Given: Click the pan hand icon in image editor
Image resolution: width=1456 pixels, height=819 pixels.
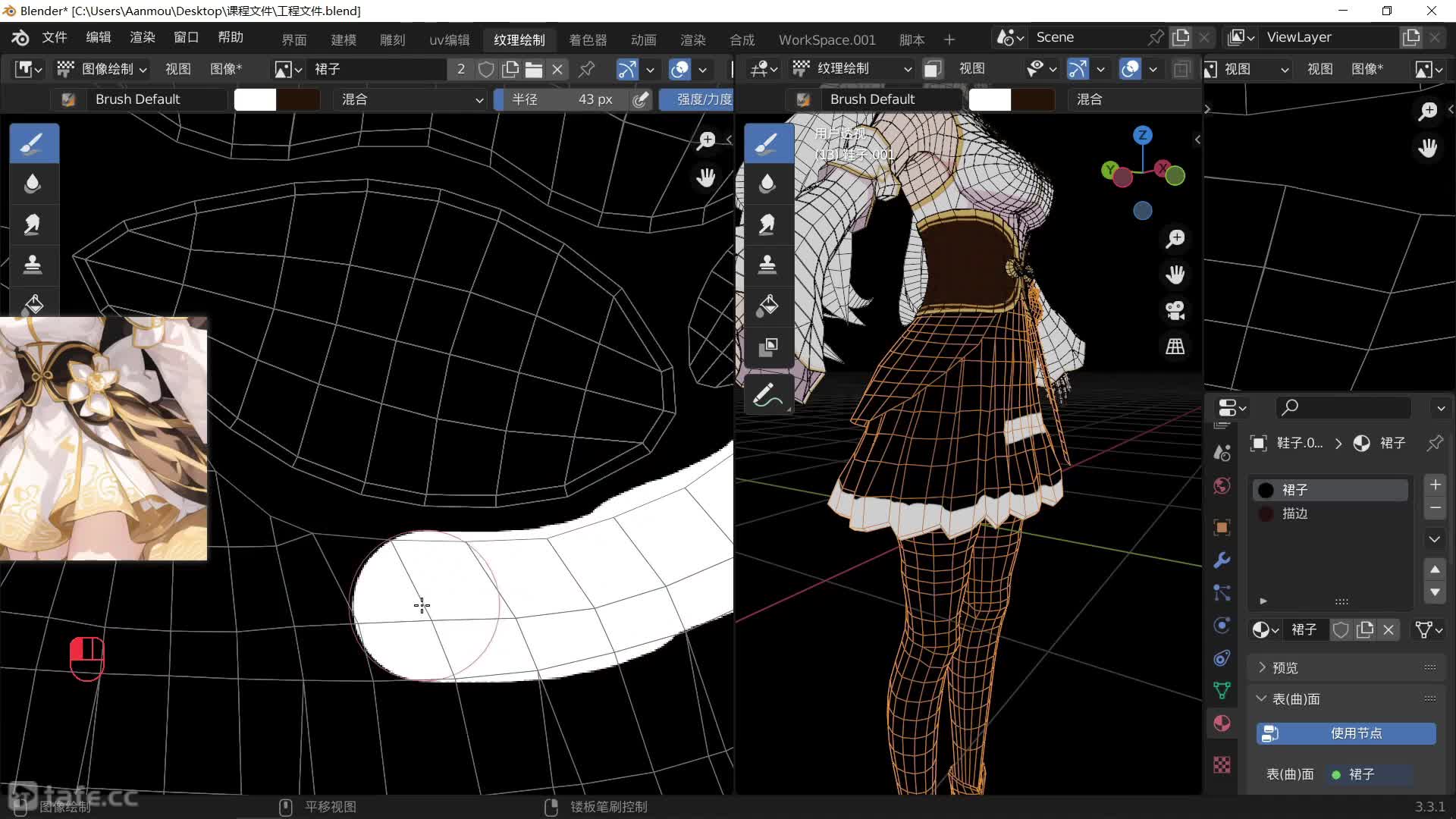Looking at the screenshot, I should click(x=707, y=178).
